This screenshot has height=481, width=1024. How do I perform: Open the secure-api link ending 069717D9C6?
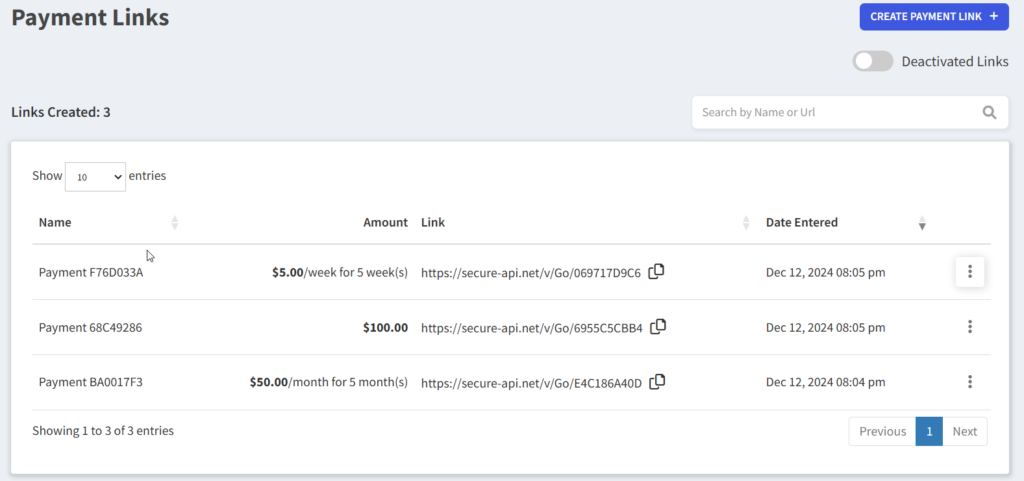coord(530,272)
